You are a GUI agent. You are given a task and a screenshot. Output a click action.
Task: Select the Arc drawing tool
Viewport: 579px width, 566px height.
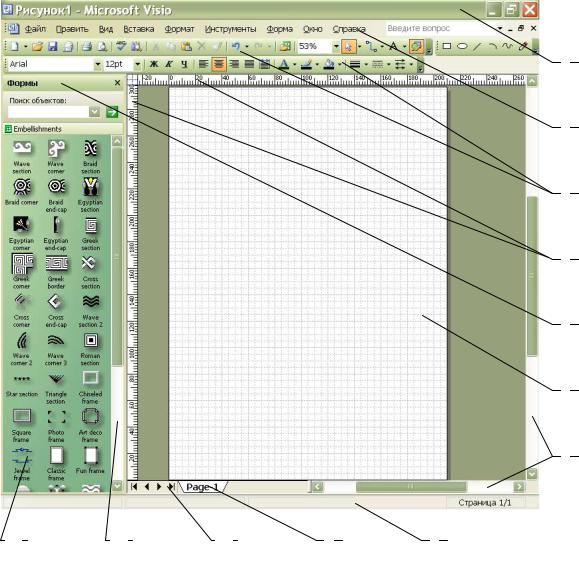493,47
